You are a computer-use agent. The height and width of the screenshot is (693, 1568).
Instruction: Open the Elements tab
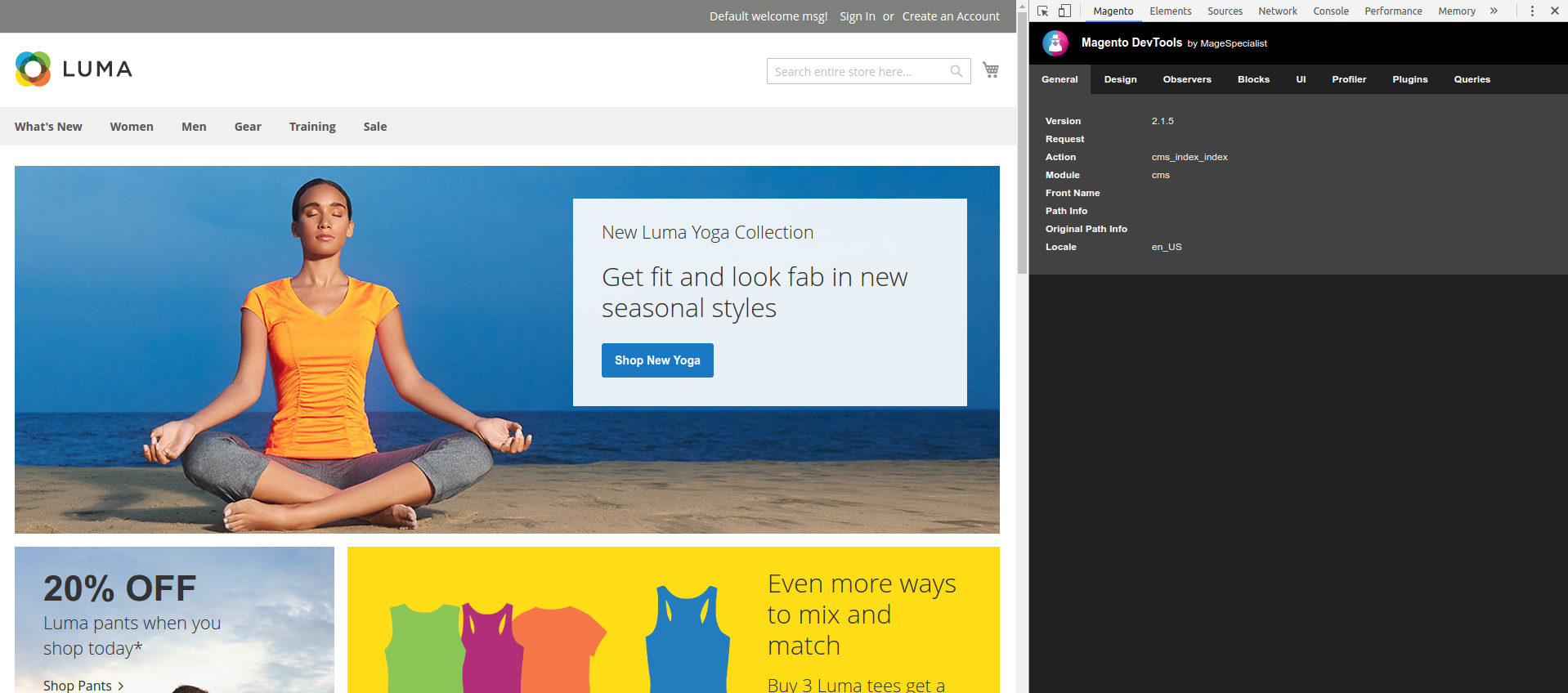click(1171, 11)
